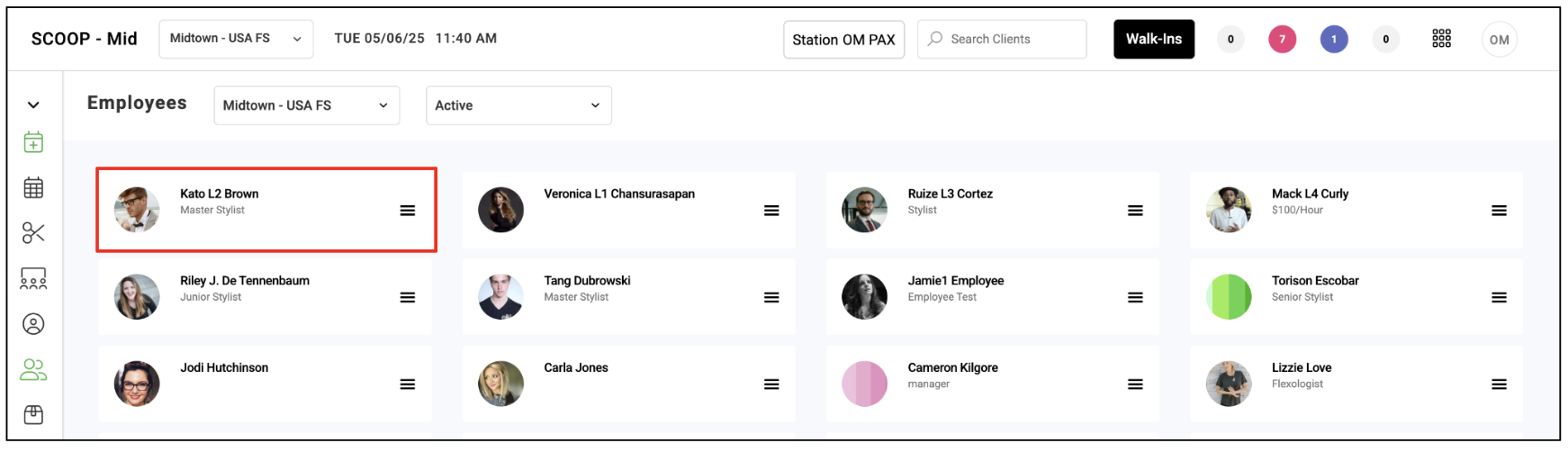1568x452 pixels.
Task: Open hamburger menu for Kato L2 Brown
Action: click(408, 211)
